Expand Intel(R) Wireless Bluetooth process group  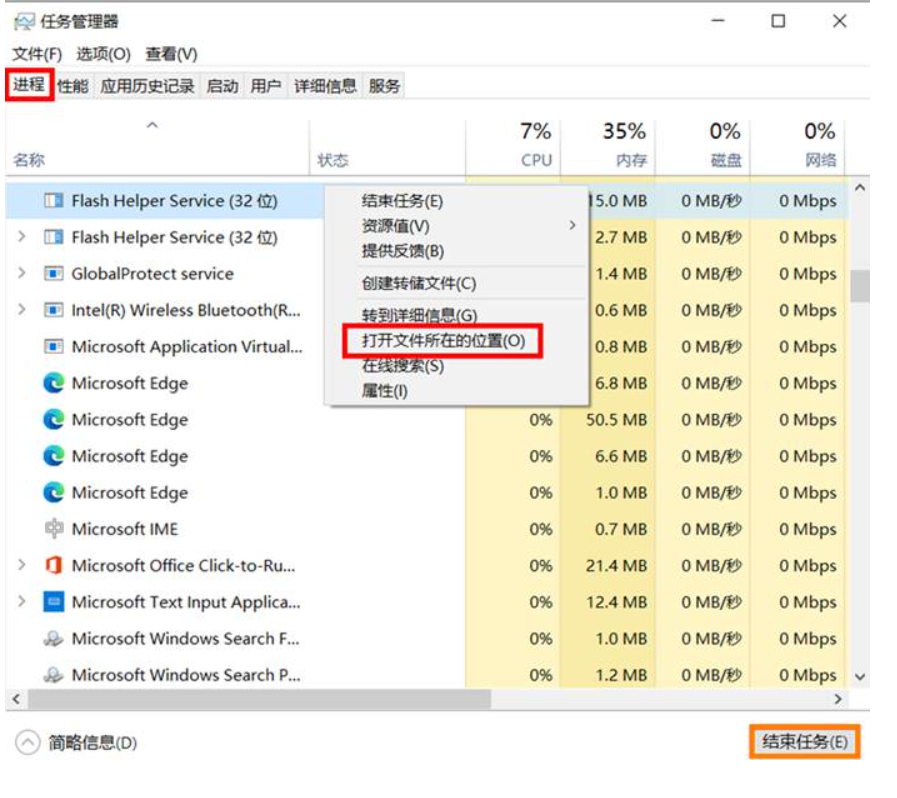click(22, 310)
